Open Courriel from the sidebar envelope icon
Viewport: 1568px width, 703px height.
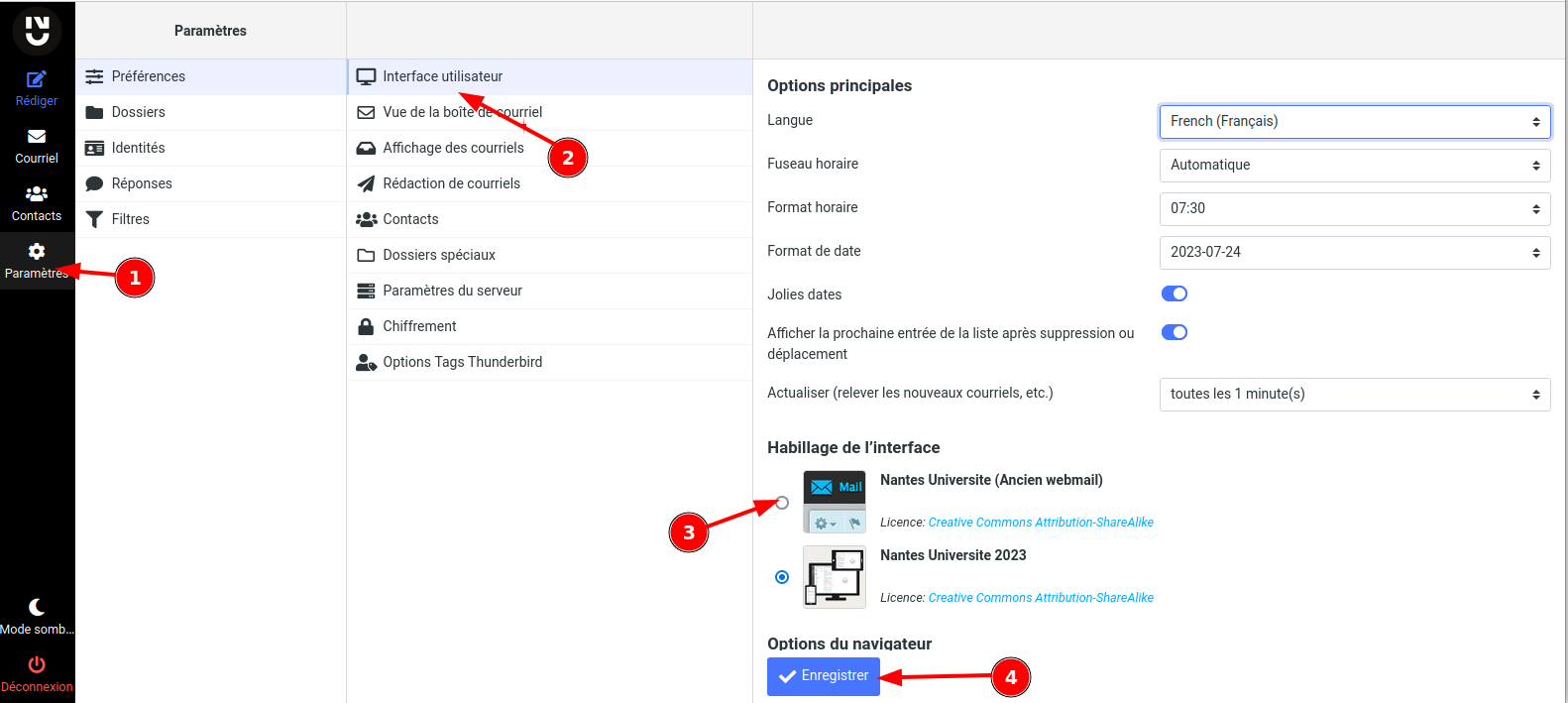[x=37, y=137]
